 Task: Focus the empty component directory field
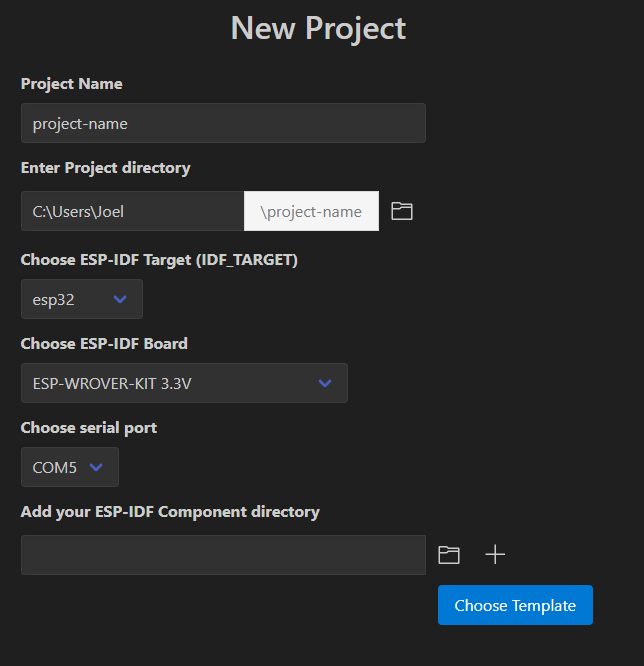223,555
